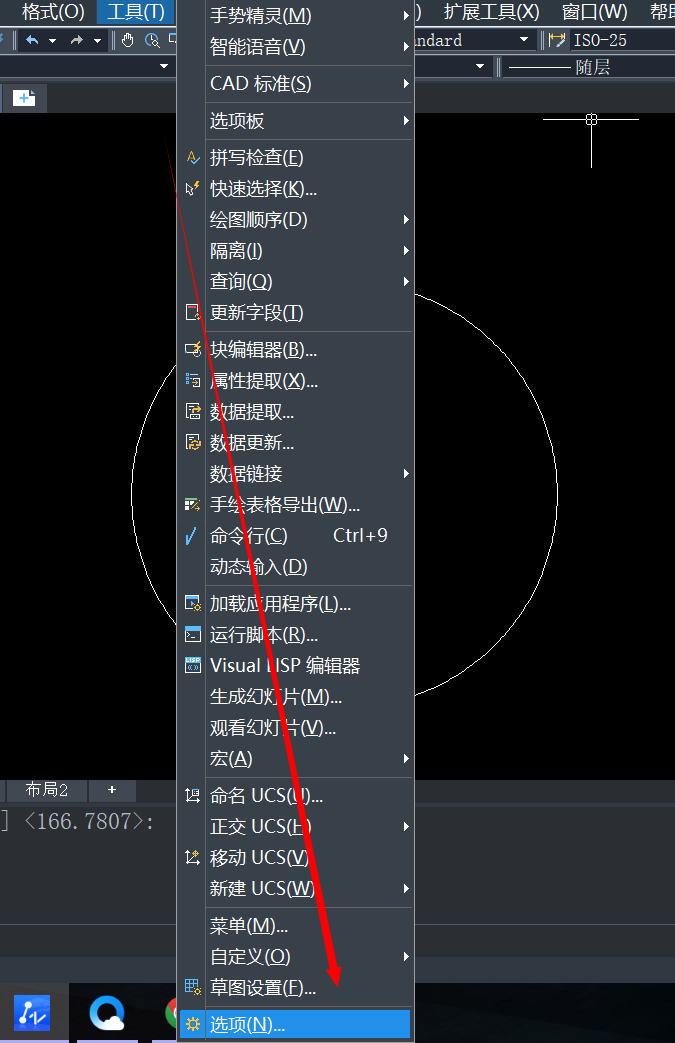Open the undo history dropdown arrow
The width and height of the screenshot is (675, 1043).
[x=52, y=41]
